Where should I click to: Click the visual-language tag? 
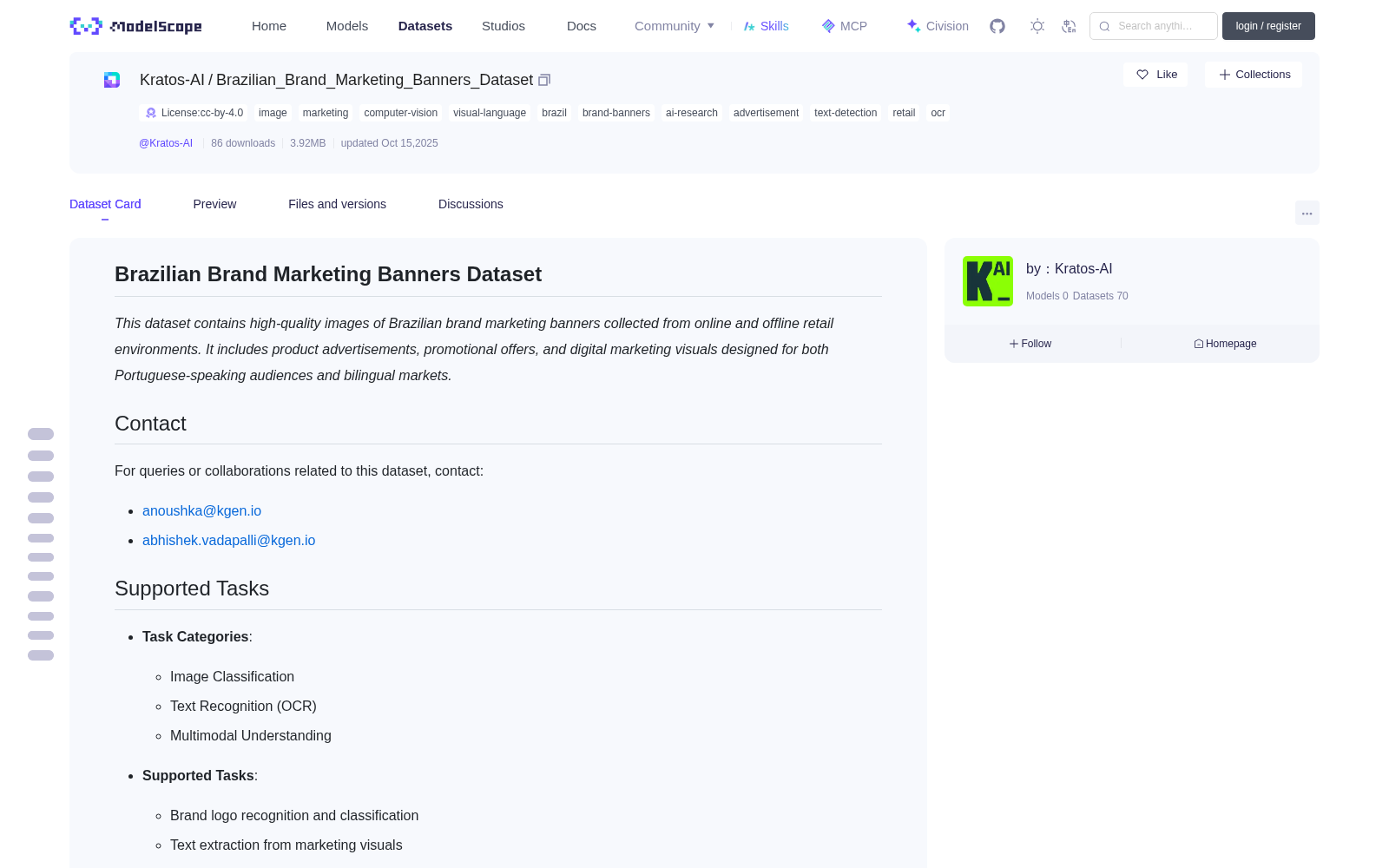point(490,113)
